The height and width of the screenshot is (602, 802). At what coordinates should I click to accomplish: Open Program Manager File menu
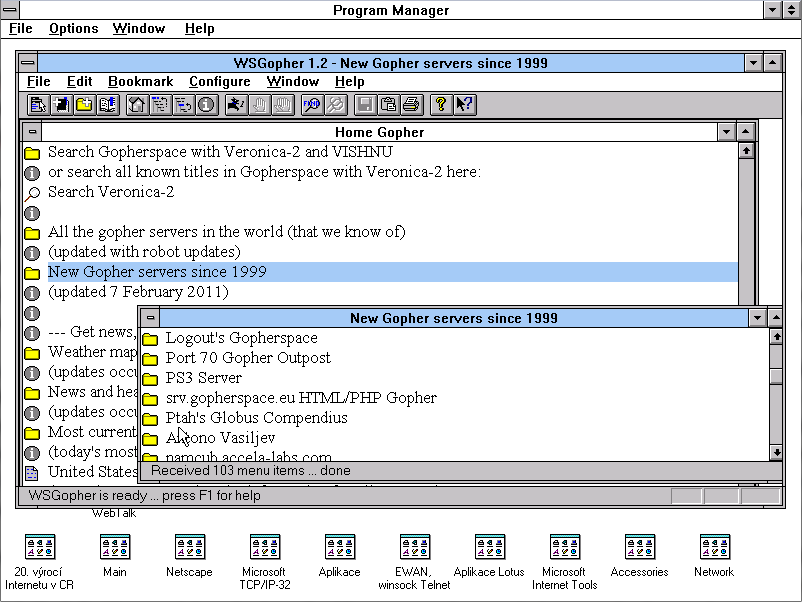[x=20, y=29]
